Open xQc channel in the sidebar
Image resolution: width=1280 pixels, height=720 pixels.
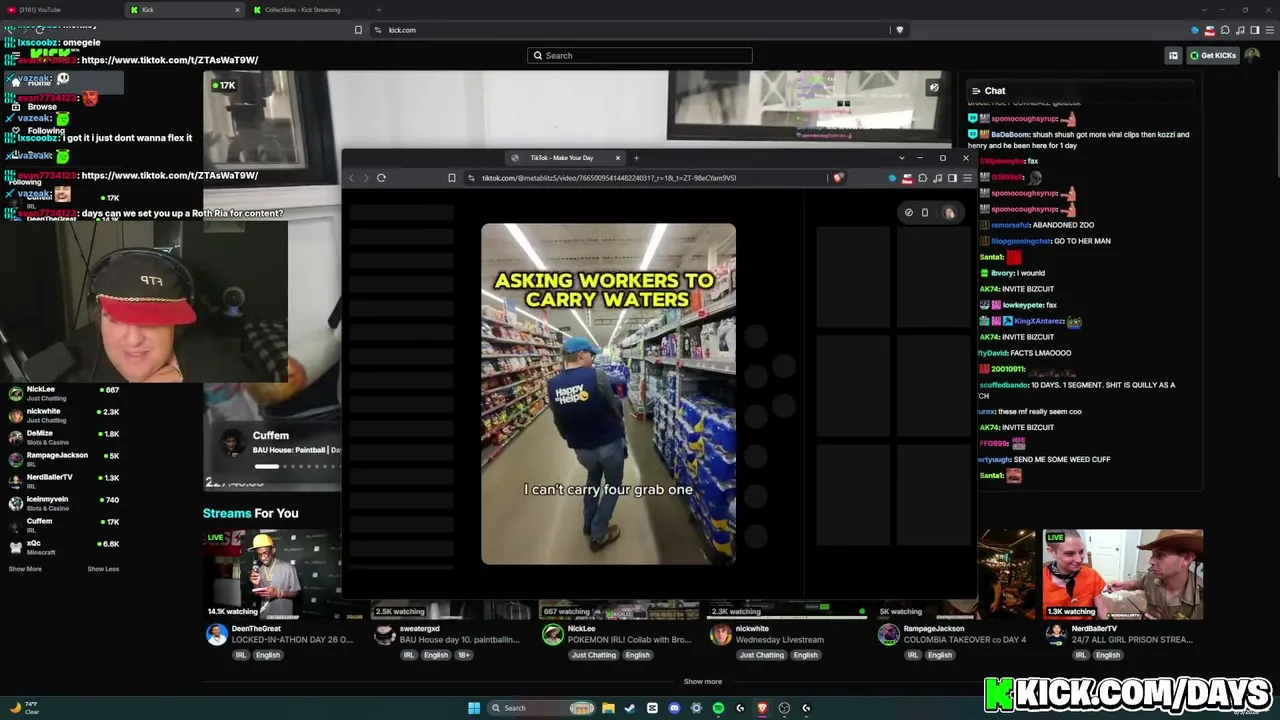[64, 547]
